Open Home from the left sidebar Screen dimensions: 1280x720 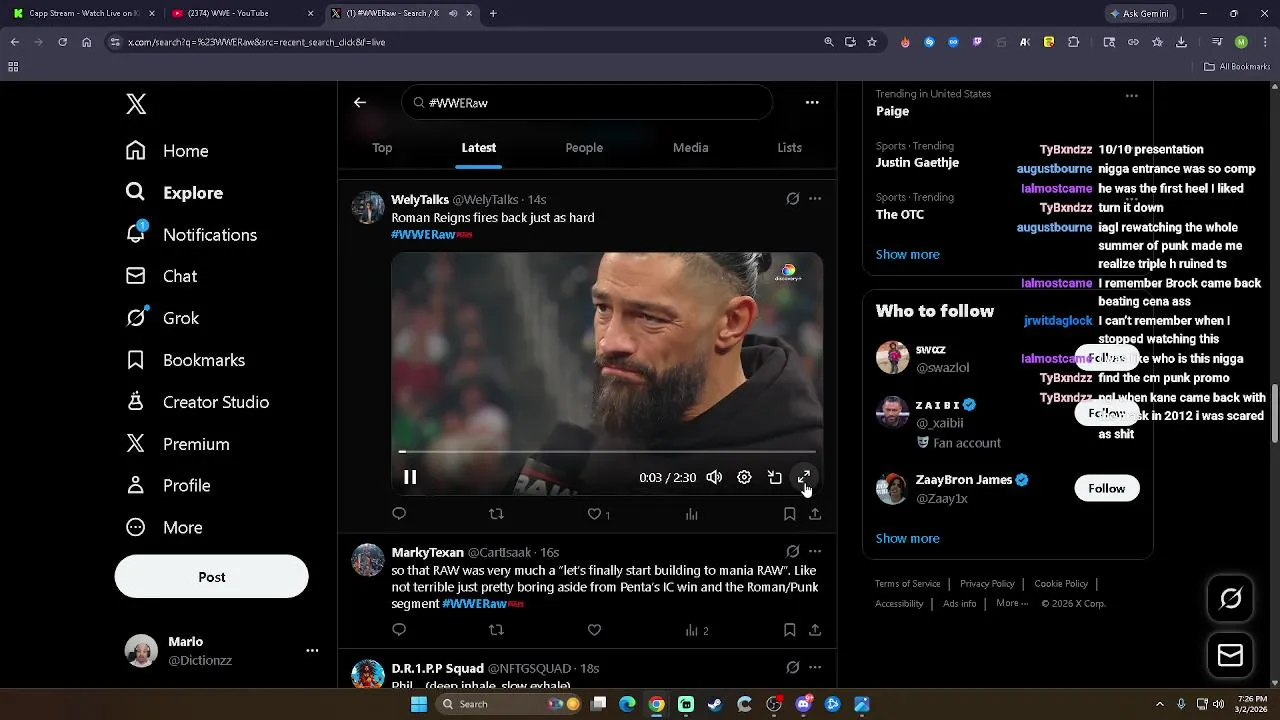point(167,151)
